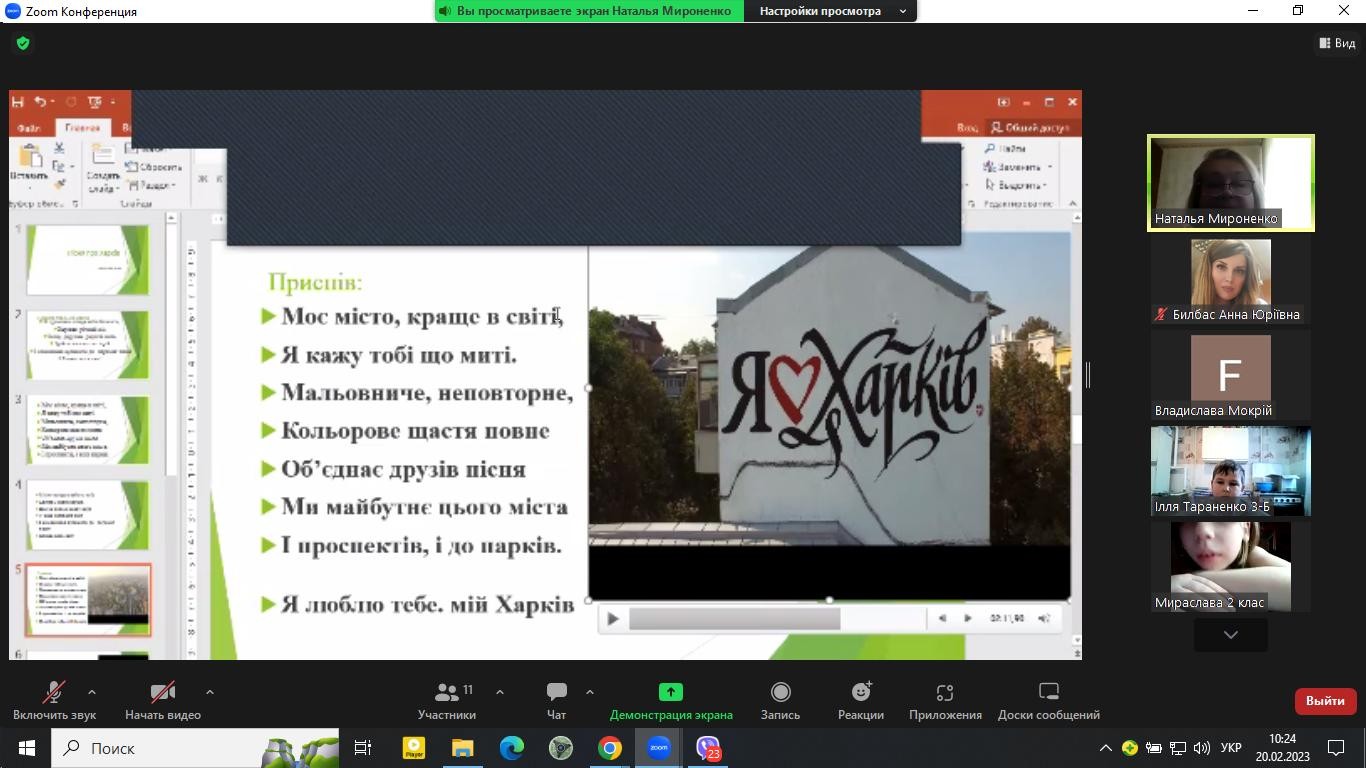Image resolution: width=1366 pixels, height=768 pixels.
Task: Open the Чат chat panel
Action: (x=557, y=701)
